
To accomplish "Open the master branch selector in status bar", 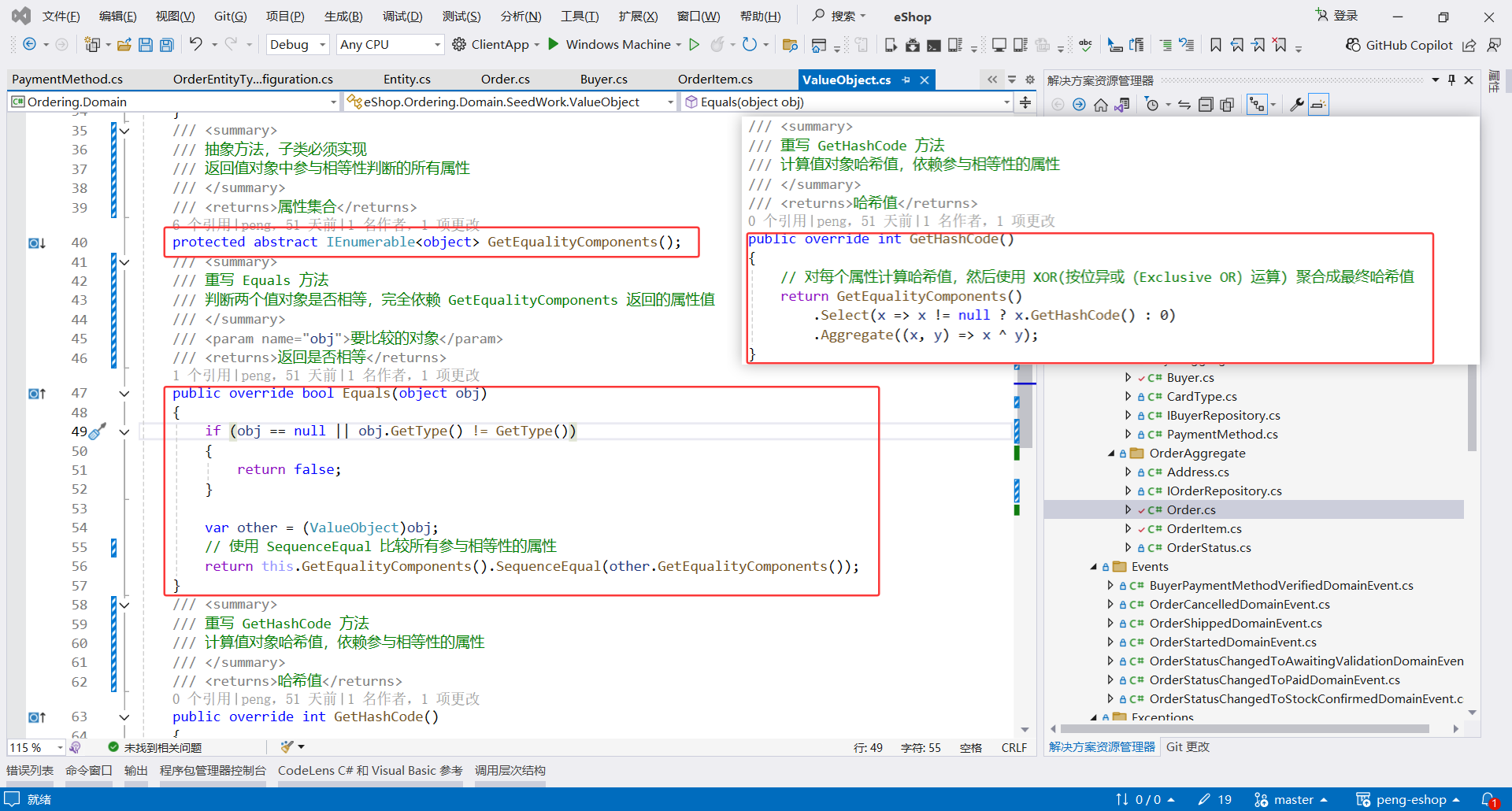I will [1291, 799].
